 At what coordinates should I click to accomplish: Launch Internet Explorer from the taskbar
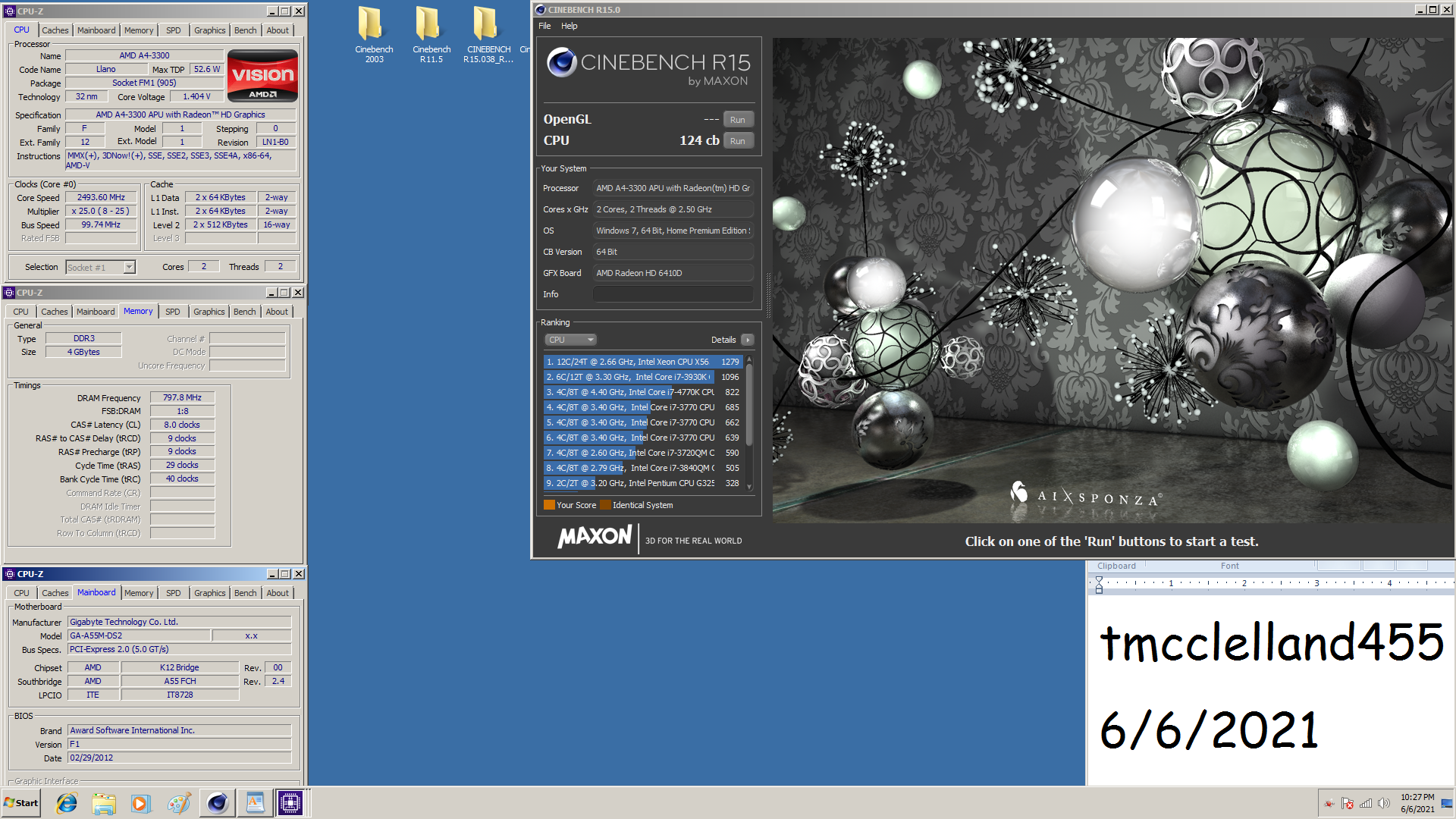[x=67, y=803]
